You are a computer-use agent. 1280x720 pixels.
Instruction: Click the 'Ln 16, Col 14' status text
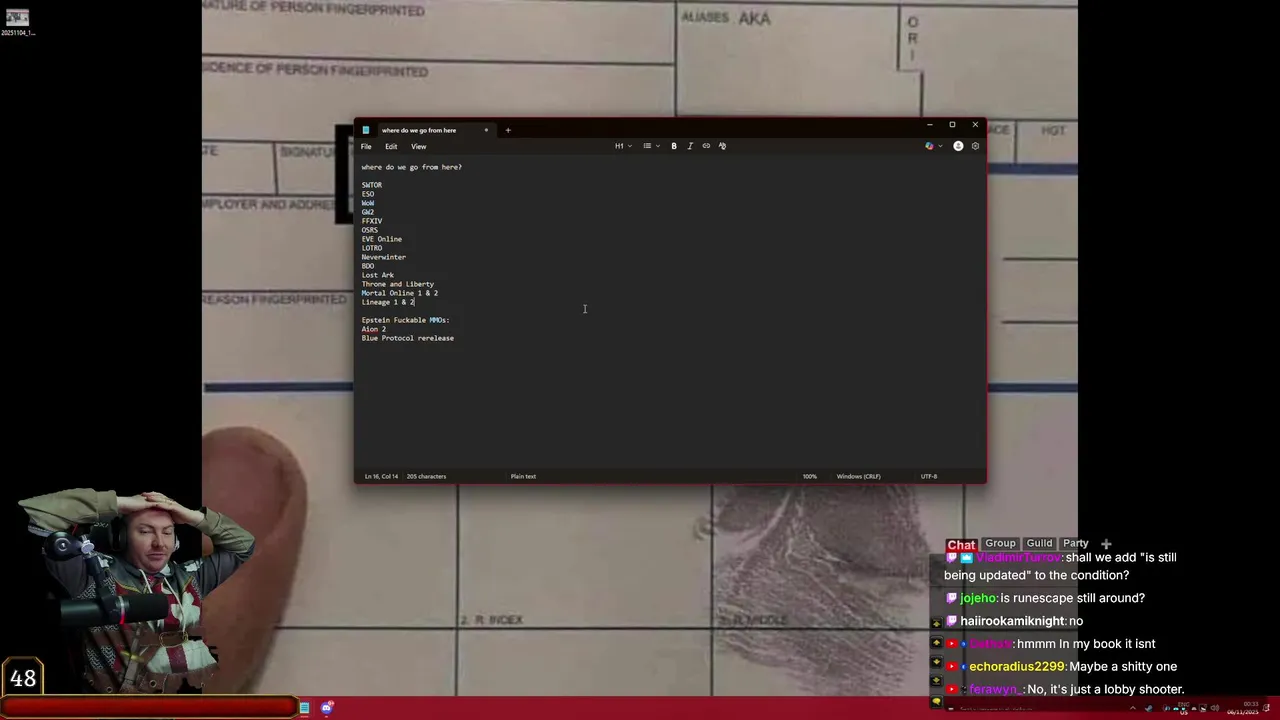381,476
